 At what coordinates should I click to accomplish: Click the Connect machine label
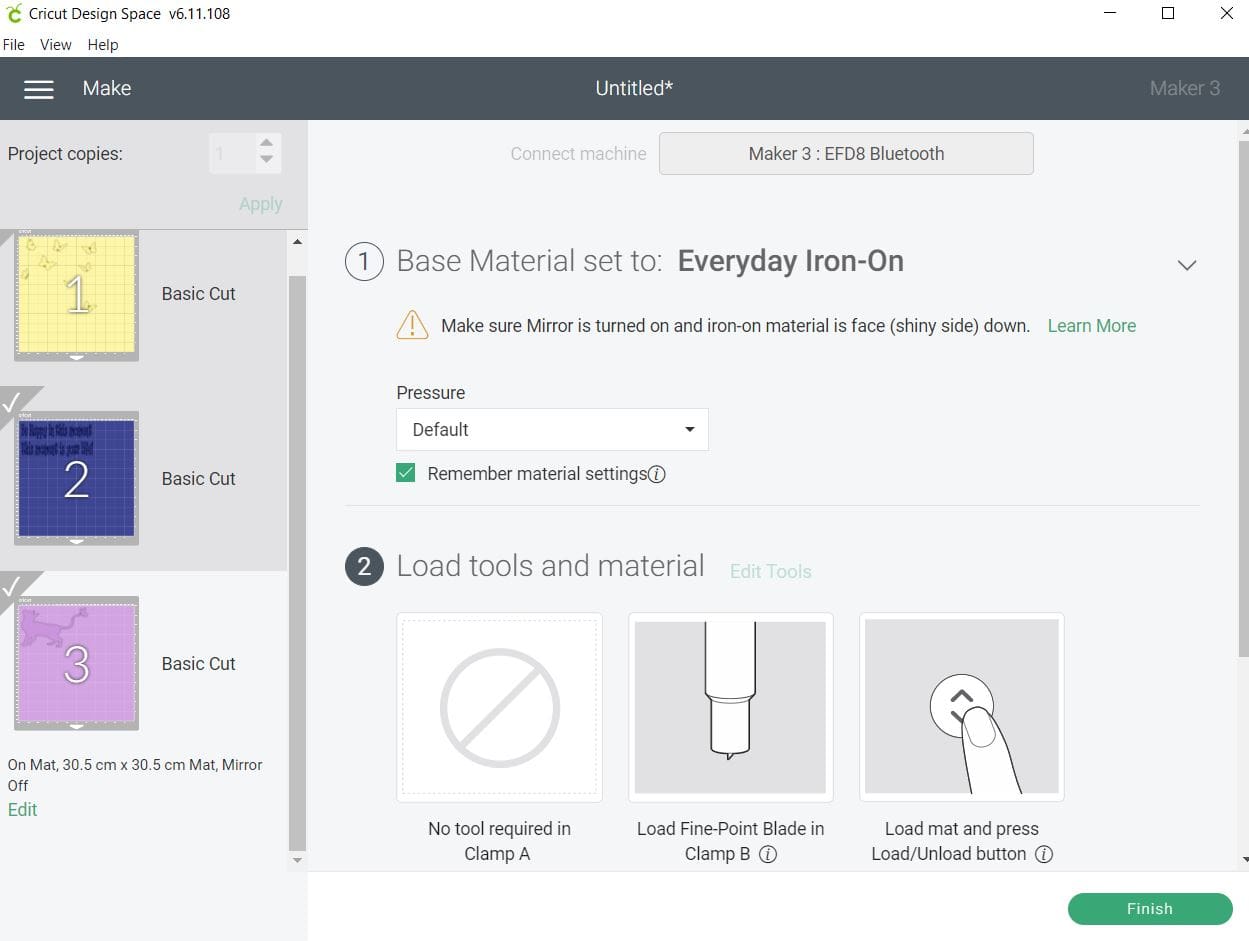click(x=578, y=154)
